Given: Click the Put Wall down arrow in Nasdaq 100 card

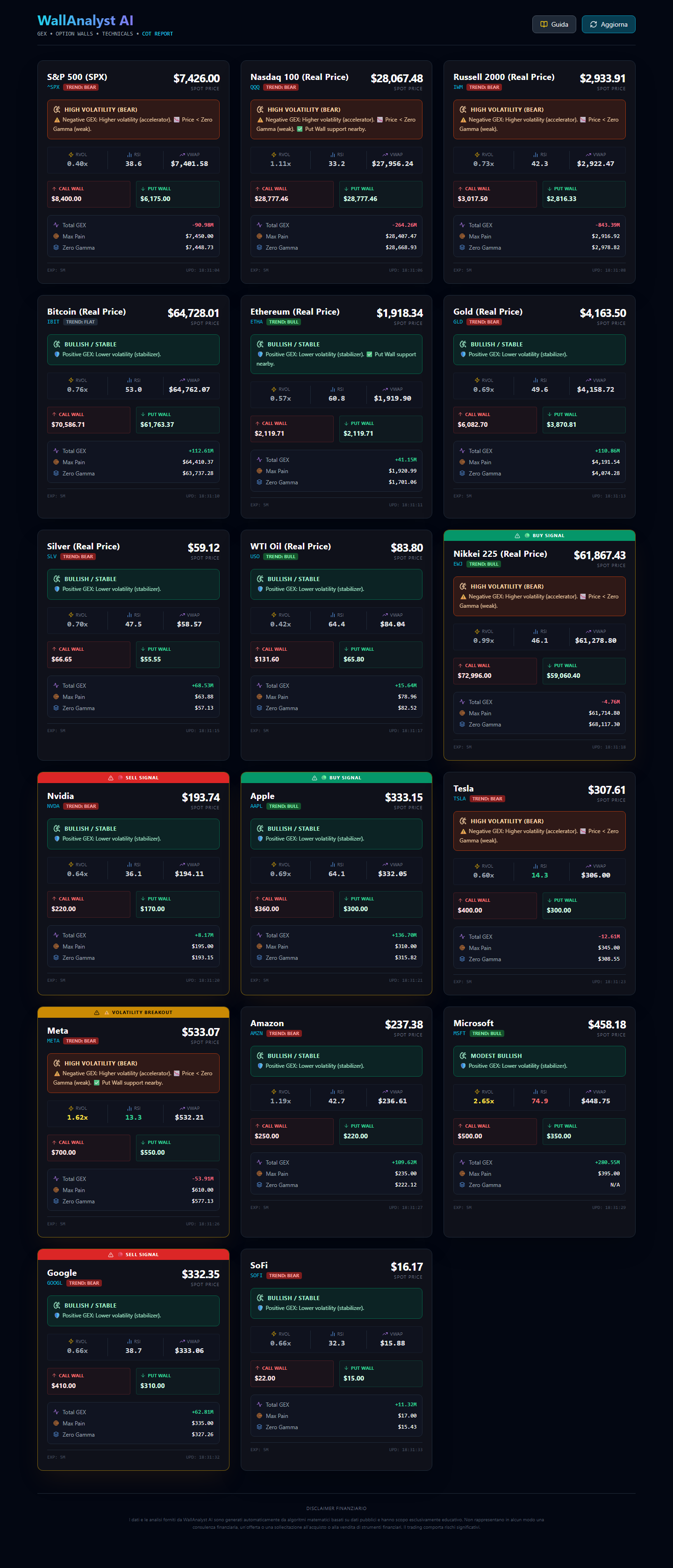Looking at the screenshot, I should 346,189.
